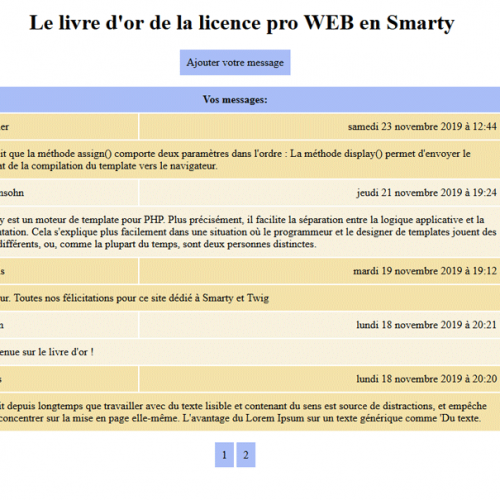
Task: Click the 'Ajouter votre message' button
Action: [235, 62]
